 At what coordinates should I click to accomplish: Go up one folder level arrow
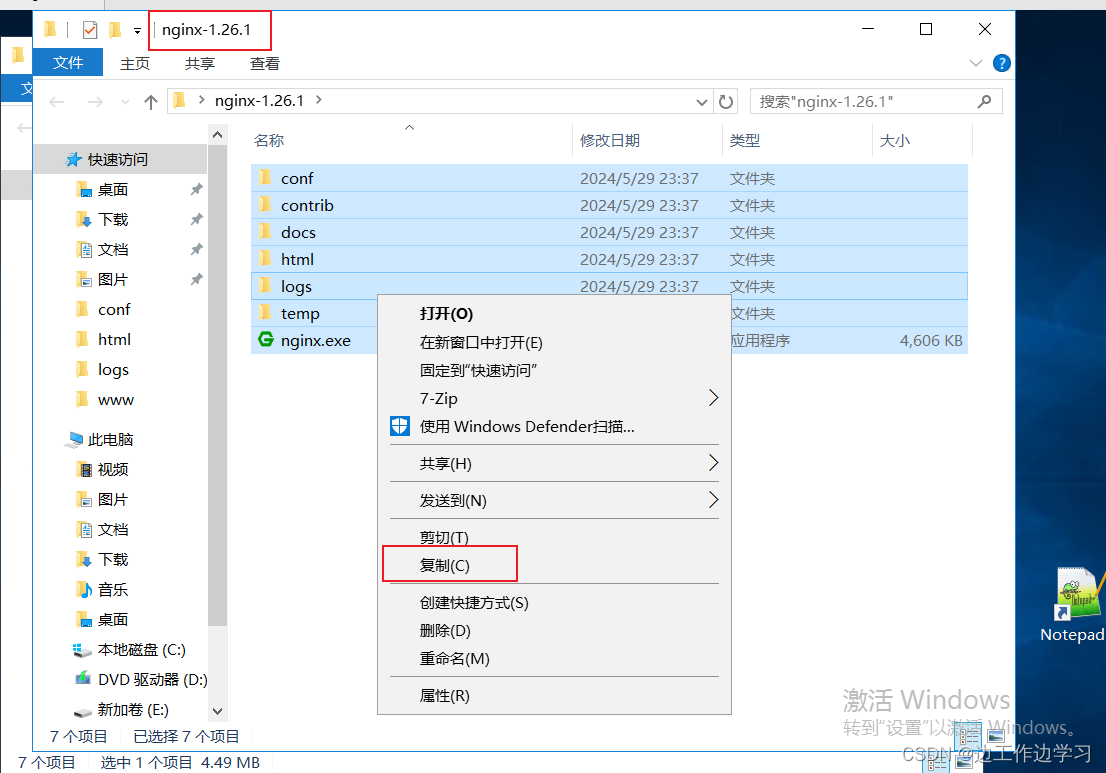150,102
